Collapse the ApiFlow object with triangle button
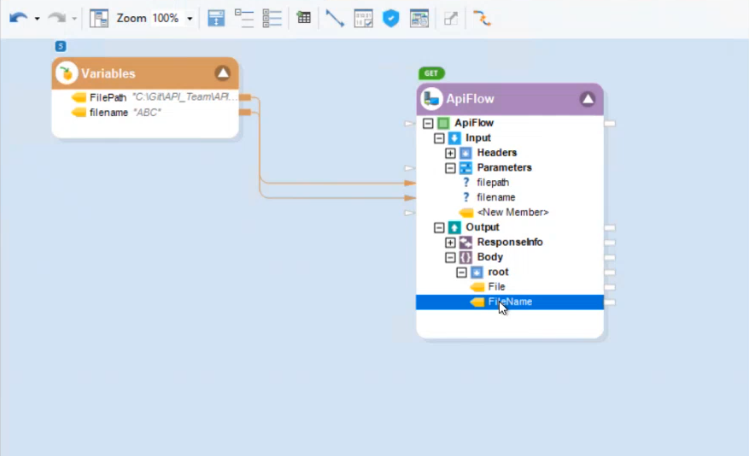 [x=588, y=99]
